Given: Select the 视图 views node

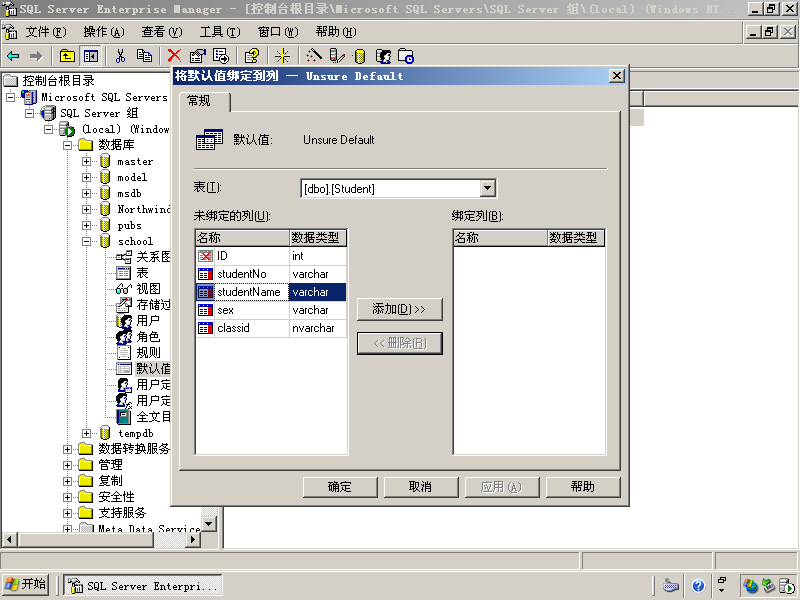Looking at the screenshot, I should [x=148, y=289].
